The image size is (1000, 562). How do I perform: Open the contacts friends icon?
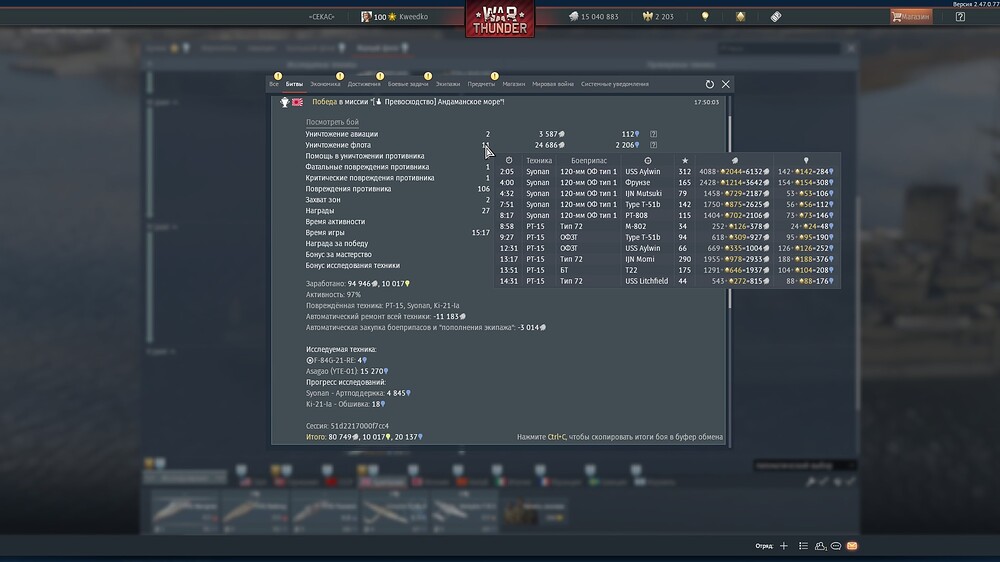820,546
